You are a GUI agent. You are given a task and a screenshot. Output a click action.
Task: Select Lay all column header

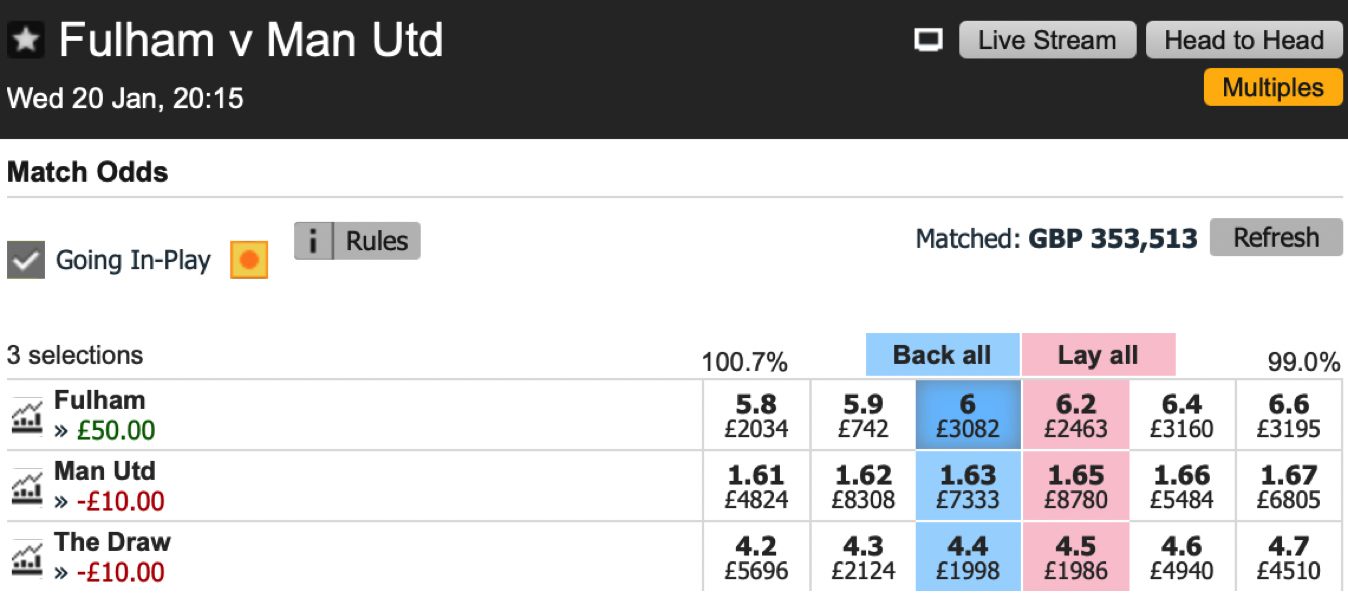(x=1098, y=355)
